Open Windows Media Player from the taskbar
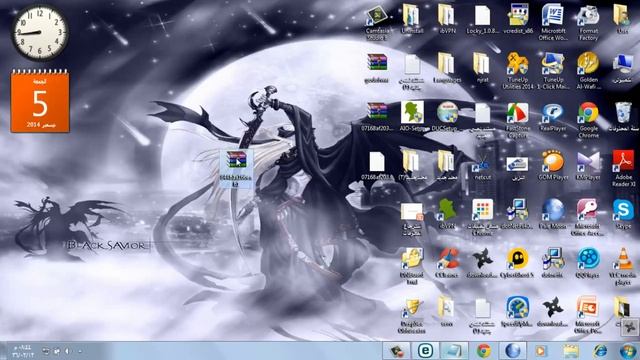The height and width of the screenshot is (360, 640). (x=541, y=350)
